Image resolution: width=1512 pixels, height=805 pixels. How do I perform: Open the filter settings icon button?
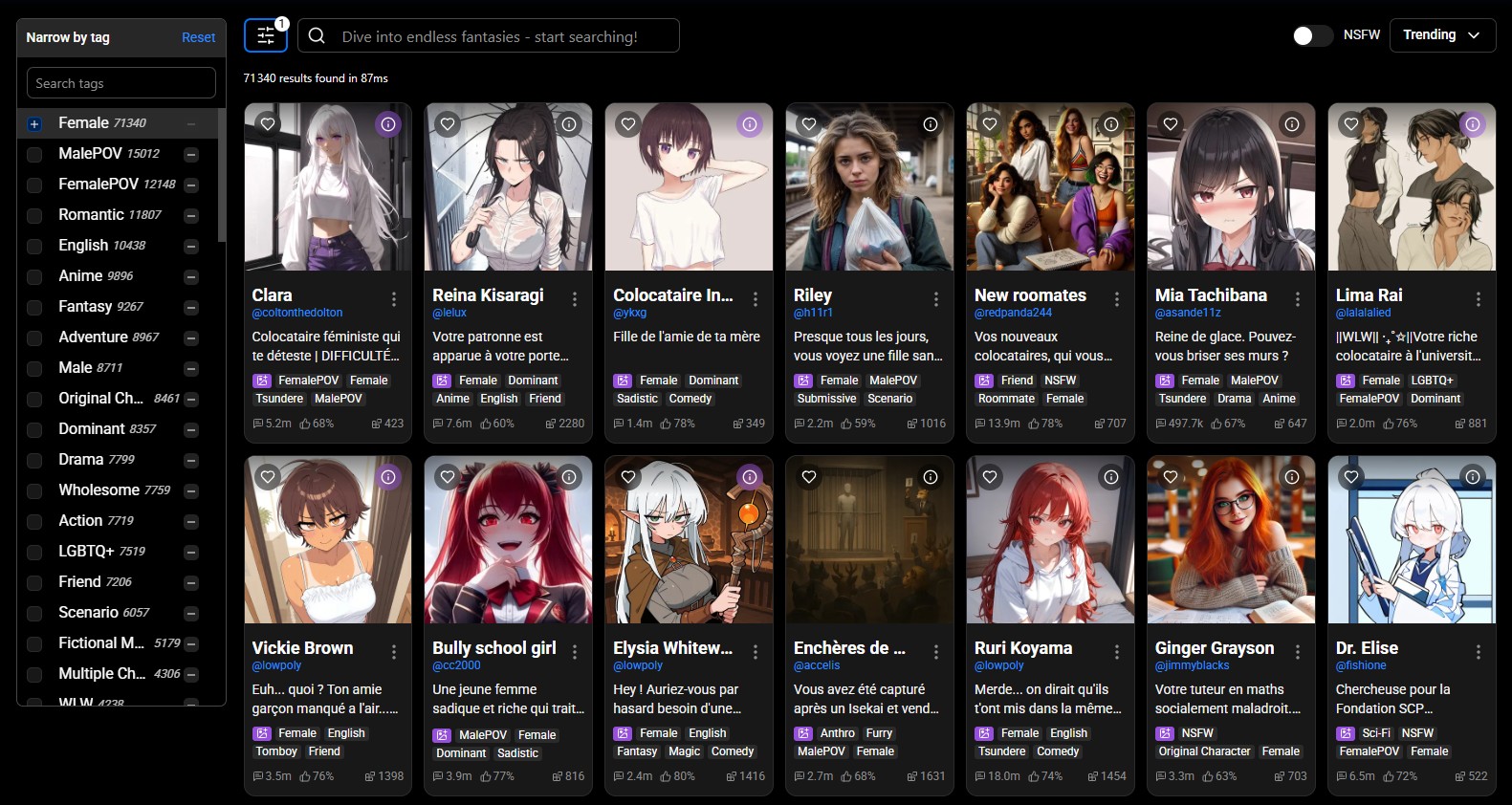[266, 36]
